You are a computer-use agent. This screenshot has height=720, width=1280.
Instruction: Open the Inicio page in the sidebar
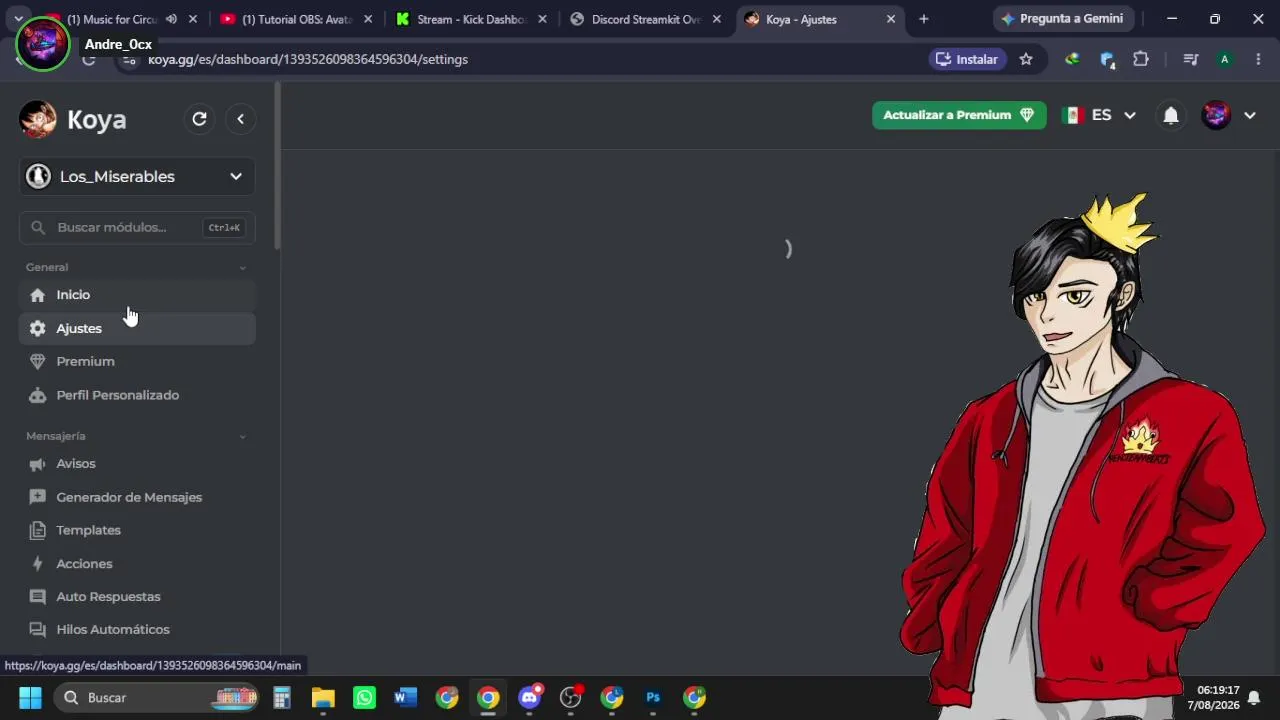pyautogui.click(x=137, y=295)
